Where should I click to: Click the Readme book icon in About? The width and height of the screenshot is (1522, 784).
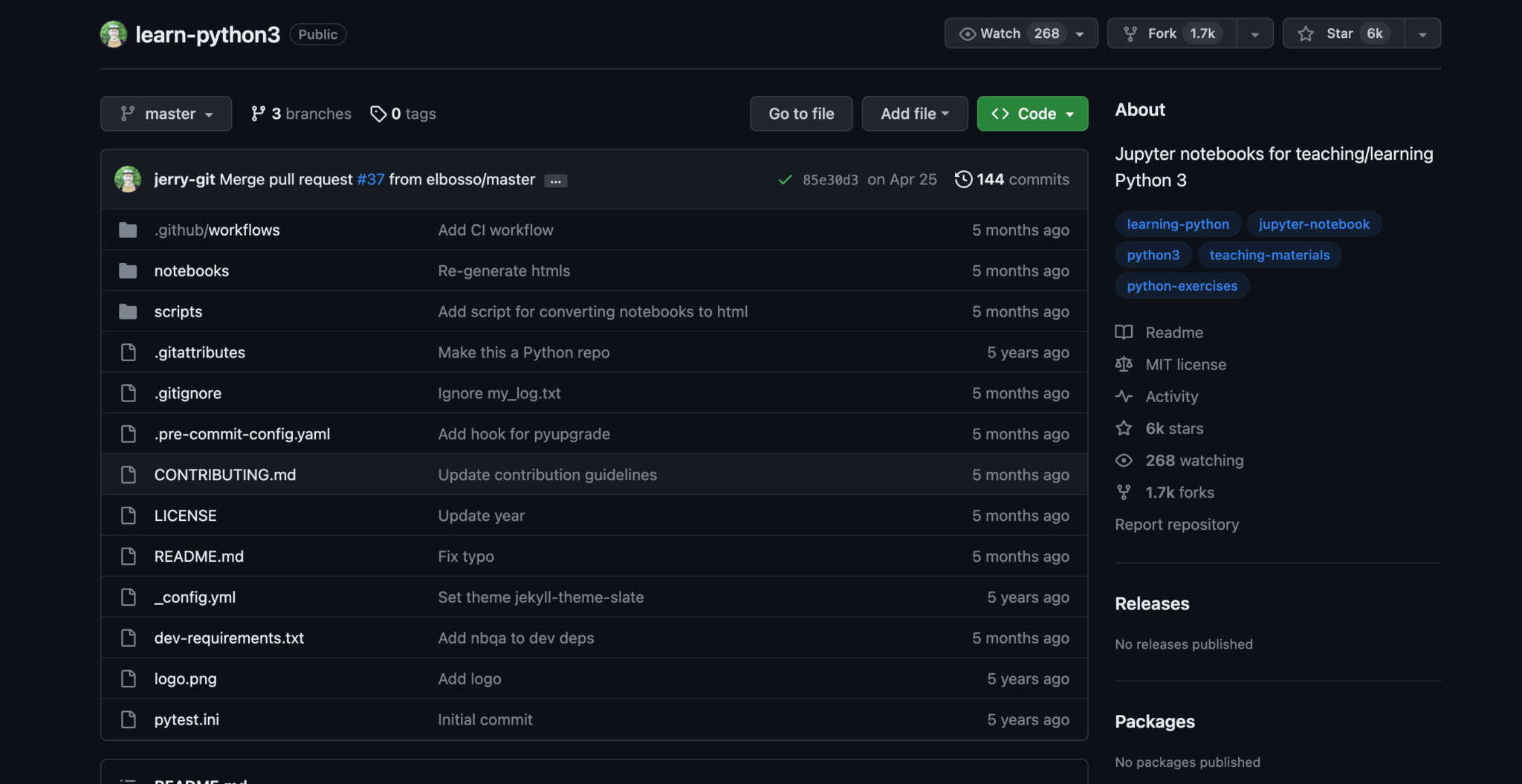(1124, 332)
